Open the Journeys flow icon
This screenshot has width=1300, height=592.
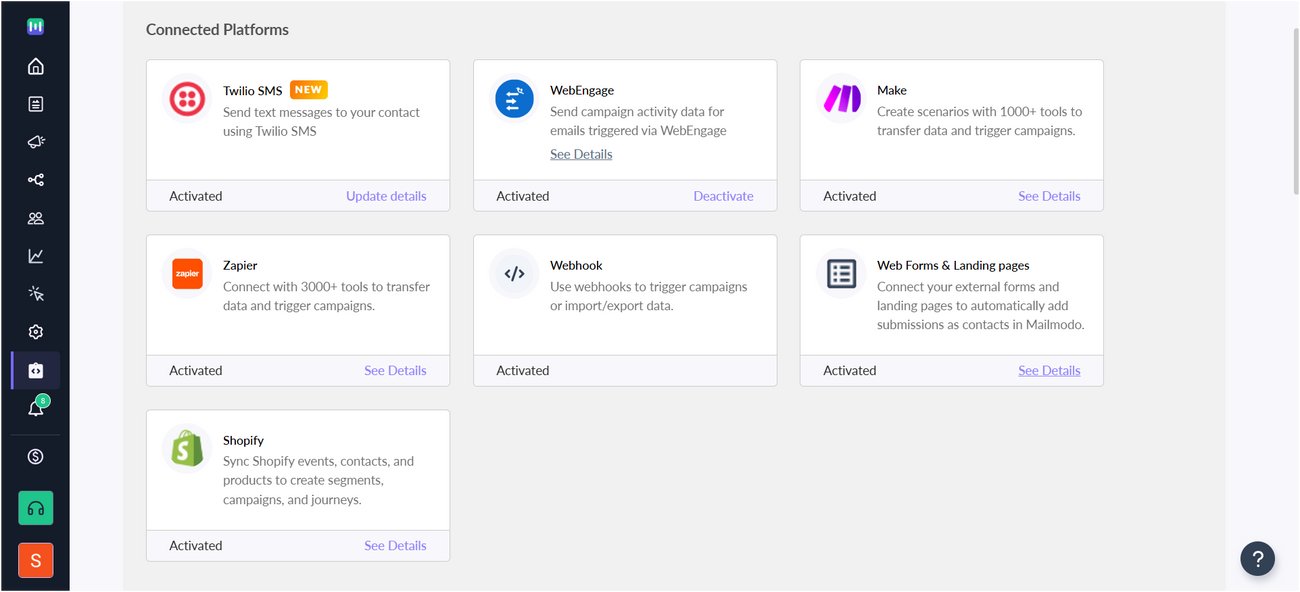pyautogui.click(x=35, y=180)
